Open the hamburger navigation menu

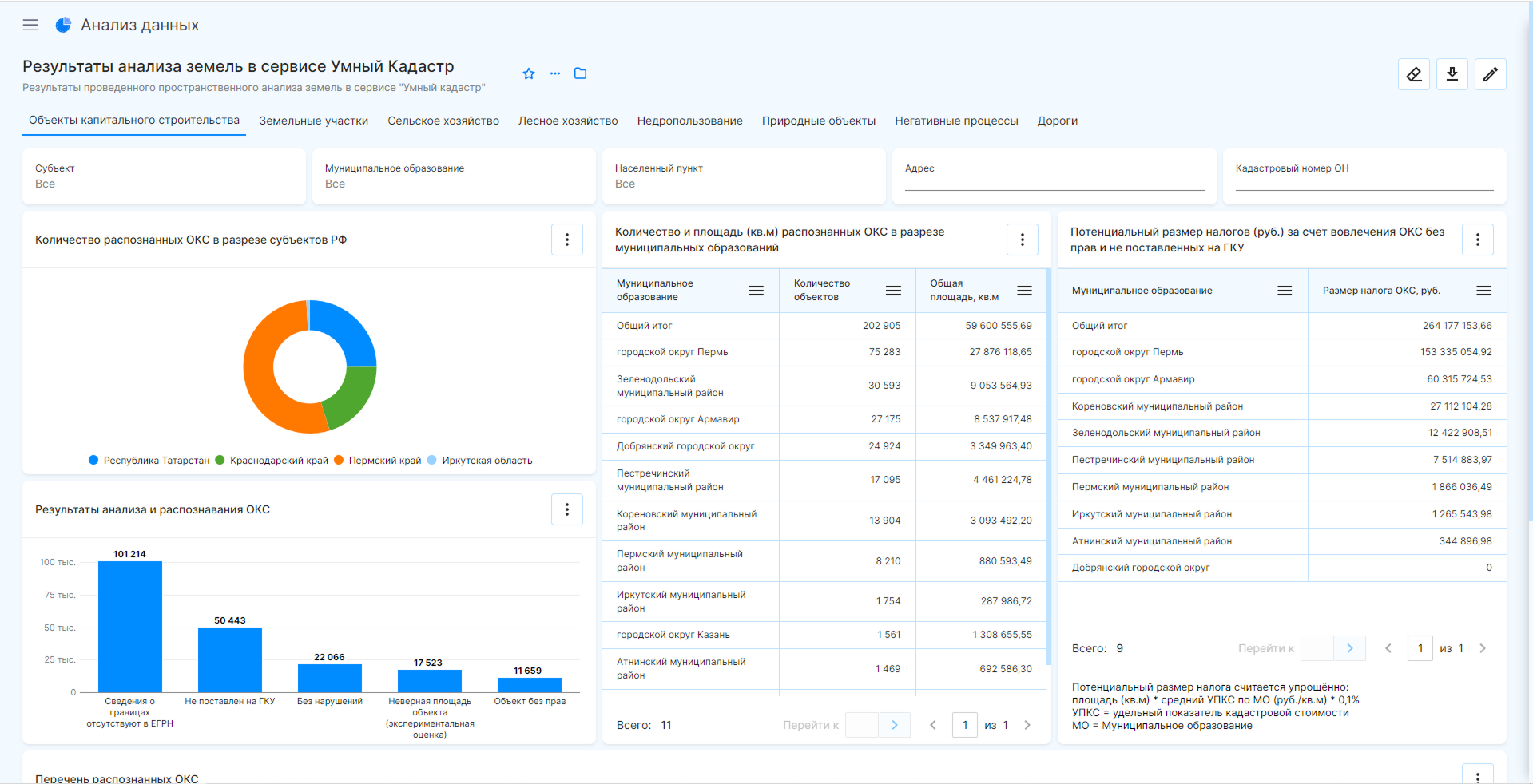click(x=30, y=25)
